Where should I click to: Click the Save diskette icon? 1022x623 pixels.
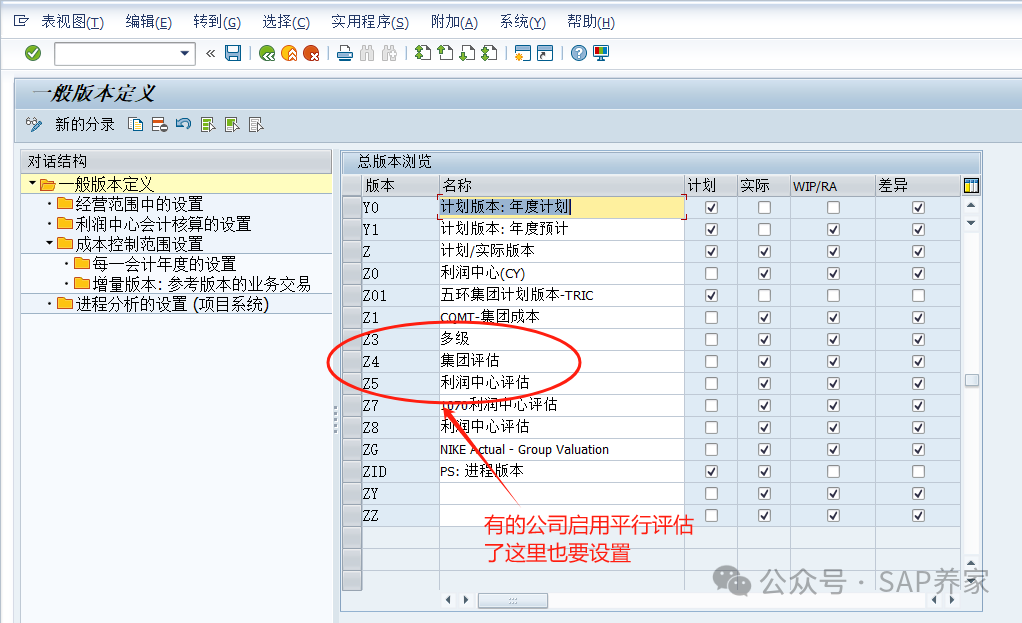233,53
